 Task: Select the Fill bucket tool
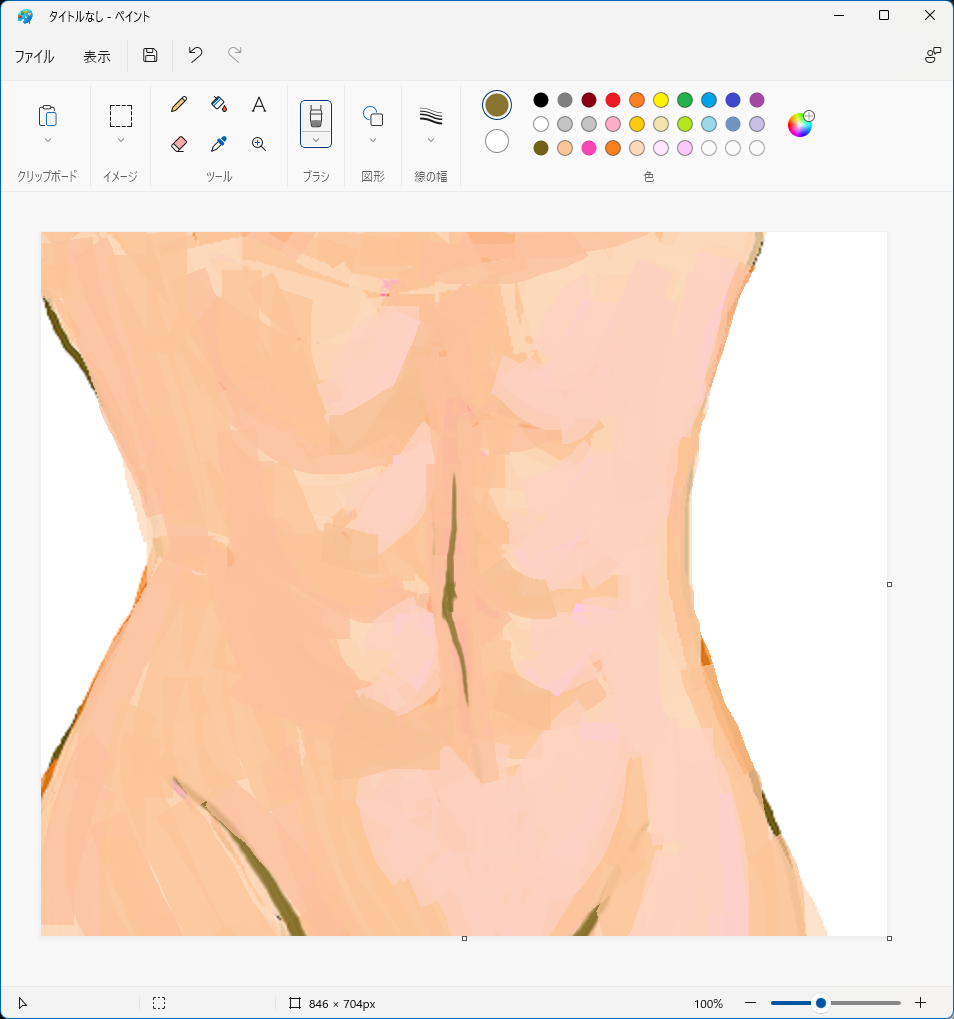[219, 104]
